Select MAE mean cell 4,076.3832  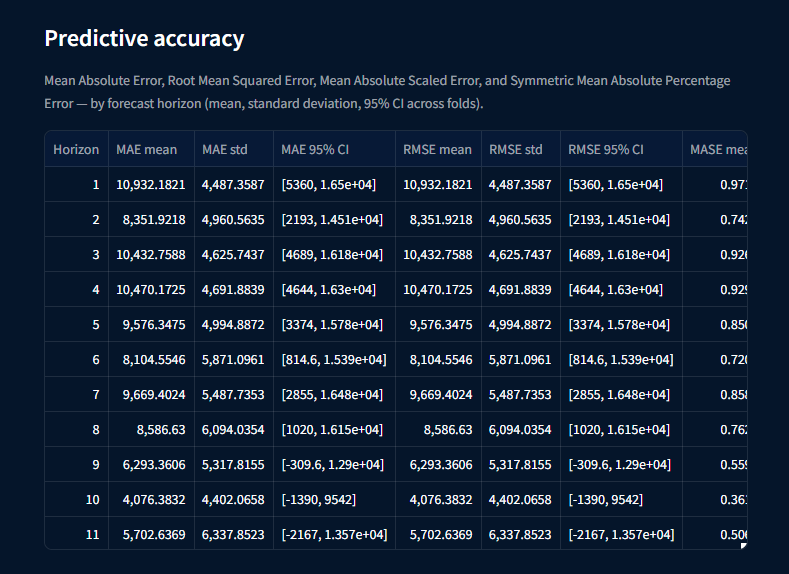151,500
